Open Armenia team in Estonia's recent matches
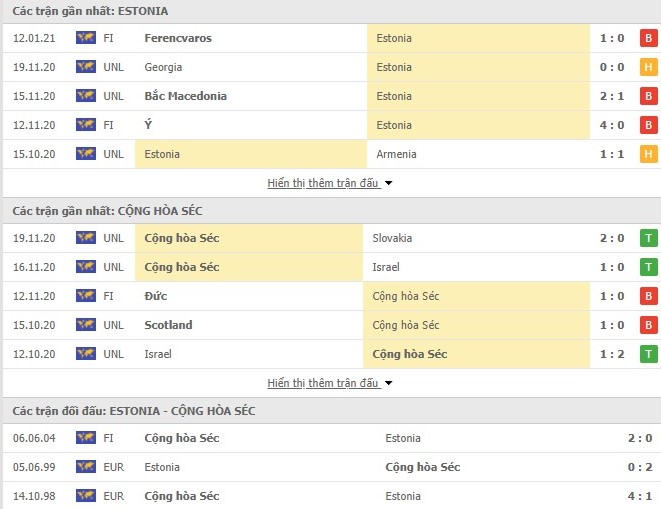The height and width of the screenshot is (509, 661). 396,154
